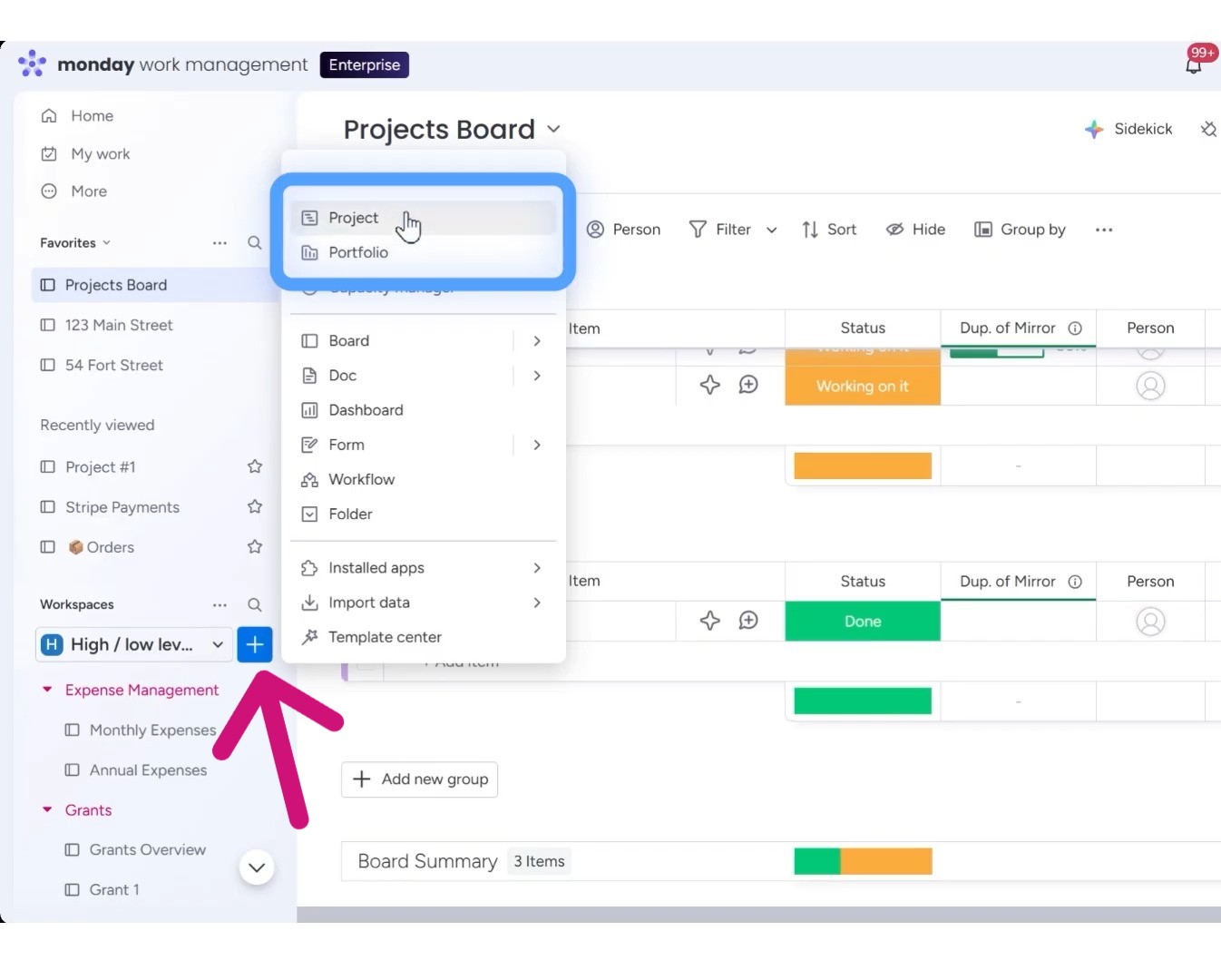Open the Projects Board title dropdown
This screenshot has width=1221, height=980.
click(x=553, y=130)
